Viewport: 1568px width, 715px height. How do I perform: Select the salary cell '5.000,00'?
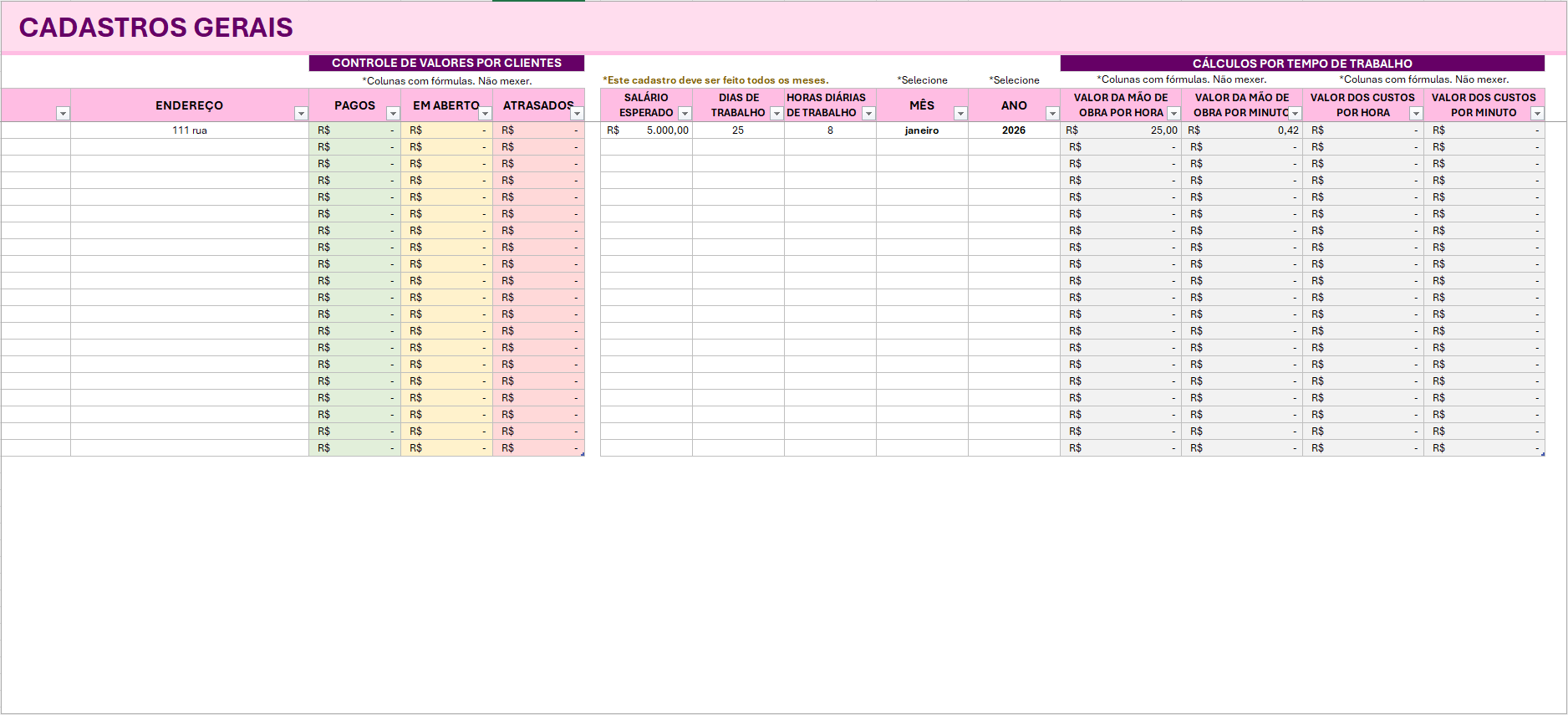(x=646, y=130)
